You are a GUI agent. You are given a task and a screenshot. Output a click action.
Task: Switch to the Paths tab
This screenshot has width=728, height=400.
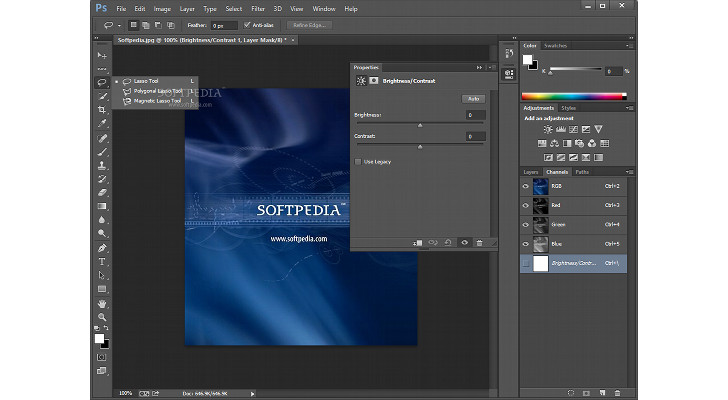(x=582, y=172)
